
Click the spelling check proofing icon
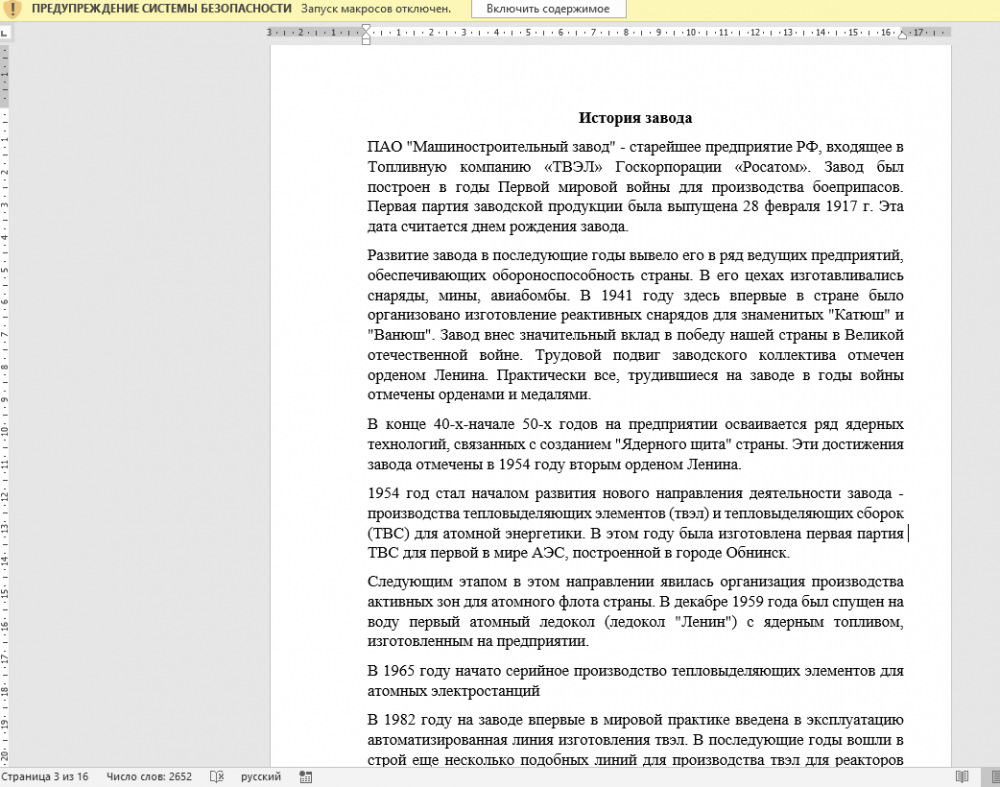pyautogui.click(x=217, y=776)
